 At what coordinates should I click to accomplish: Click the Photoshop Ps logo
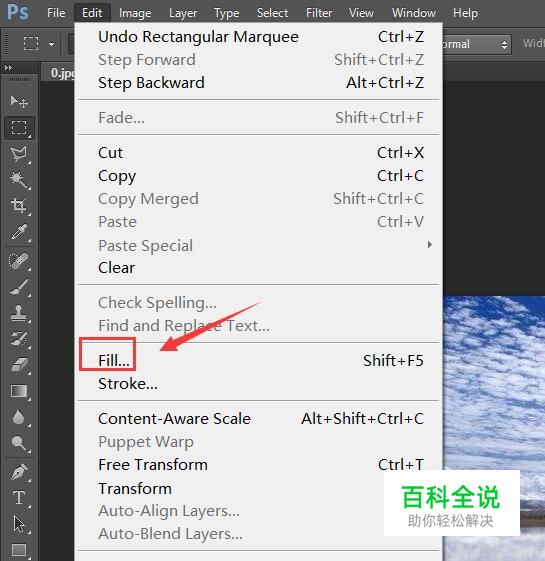(x=18, y=12)
